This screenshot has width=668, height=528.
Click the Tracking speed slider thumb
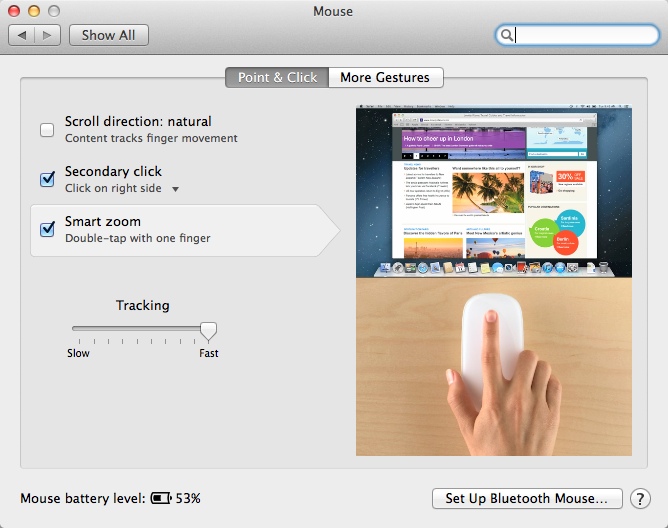(208, 331)
